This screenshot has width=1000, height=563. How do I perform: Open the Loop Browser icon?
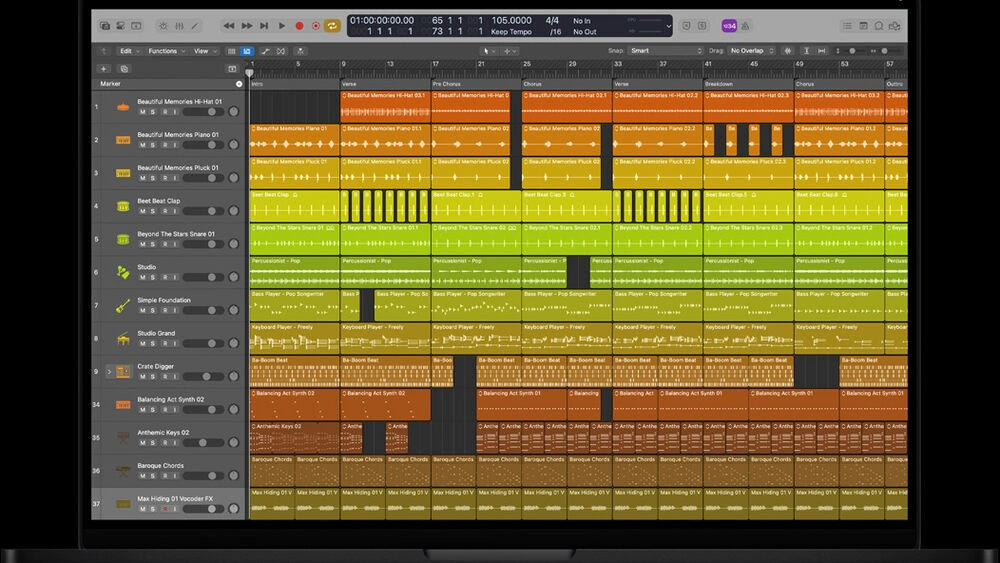coord(879,25)
